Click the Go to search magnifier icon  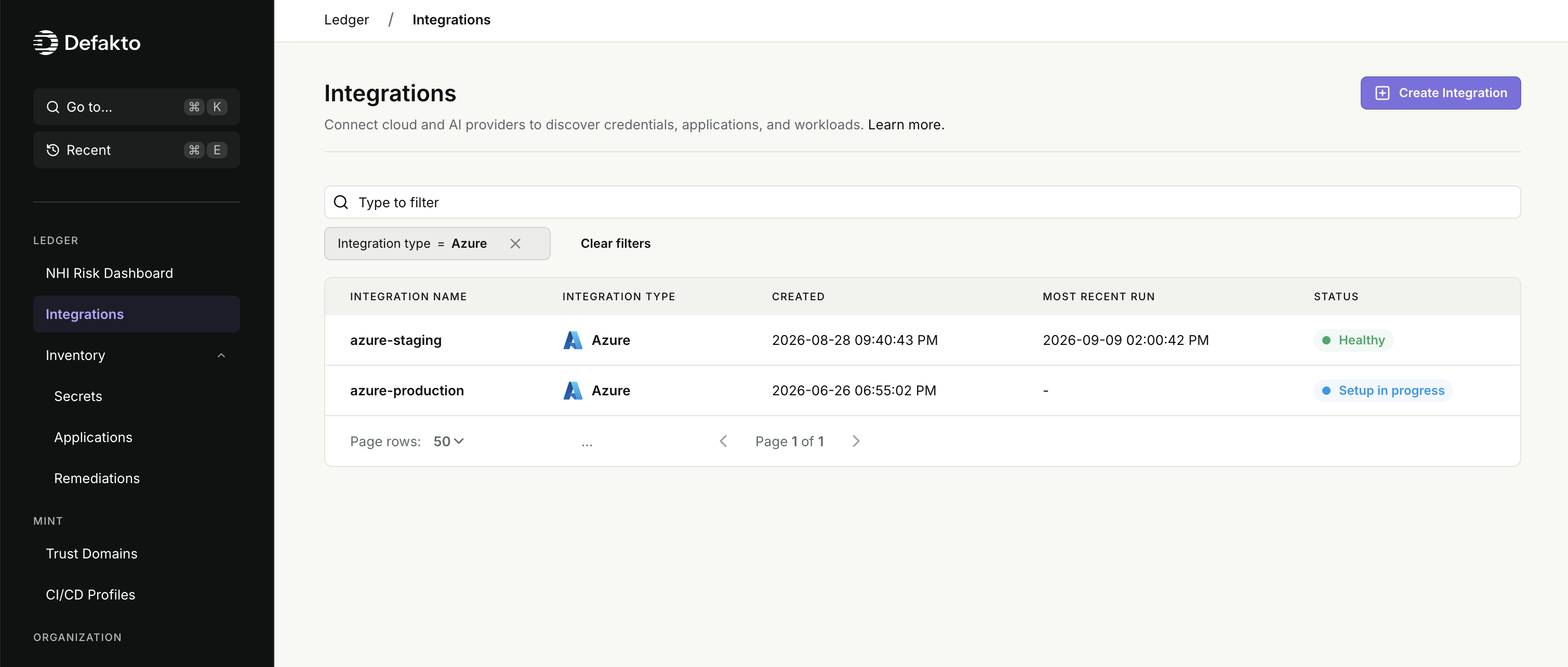point(53,107)
